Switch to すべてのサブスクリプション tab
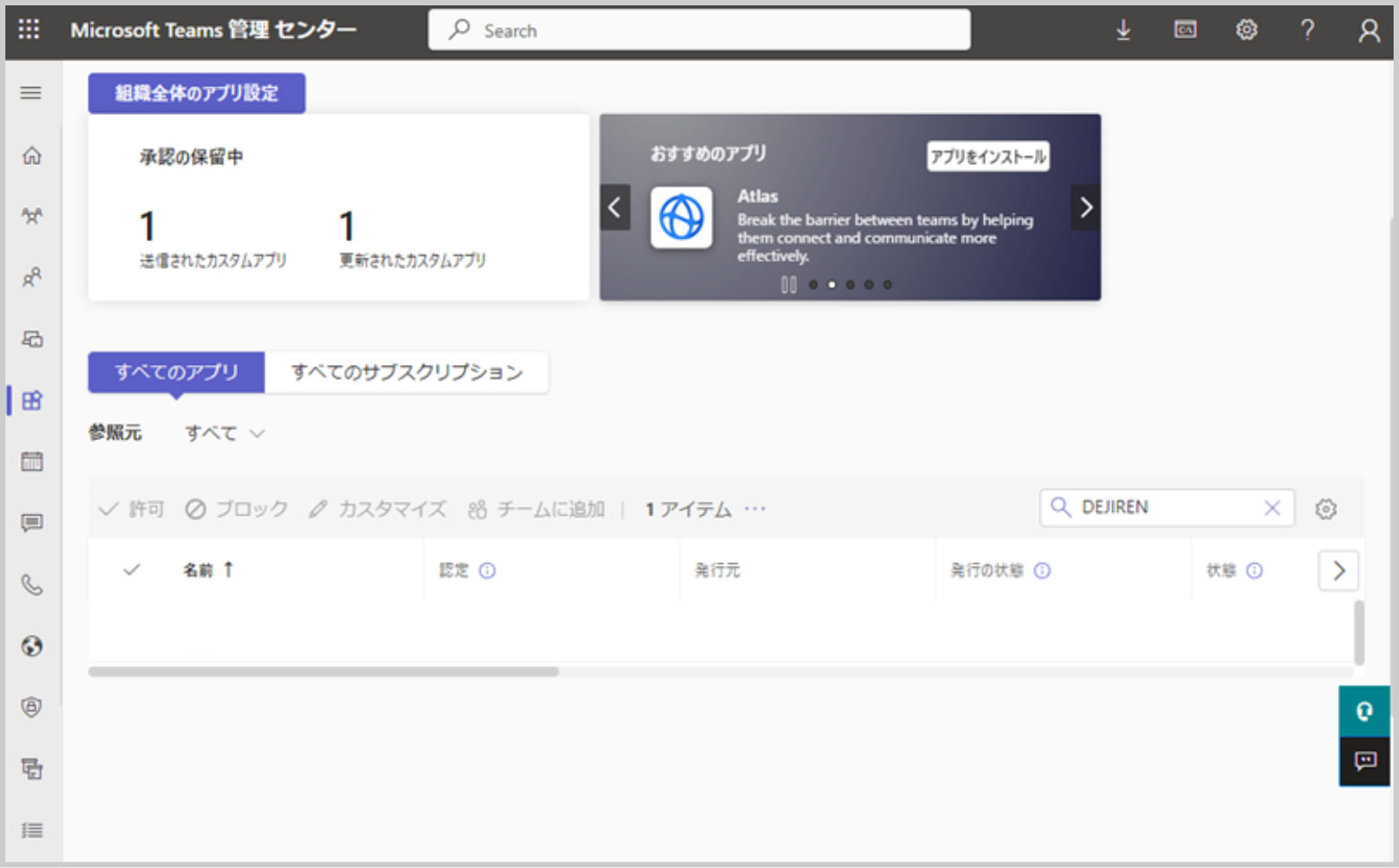 [406, 372]
